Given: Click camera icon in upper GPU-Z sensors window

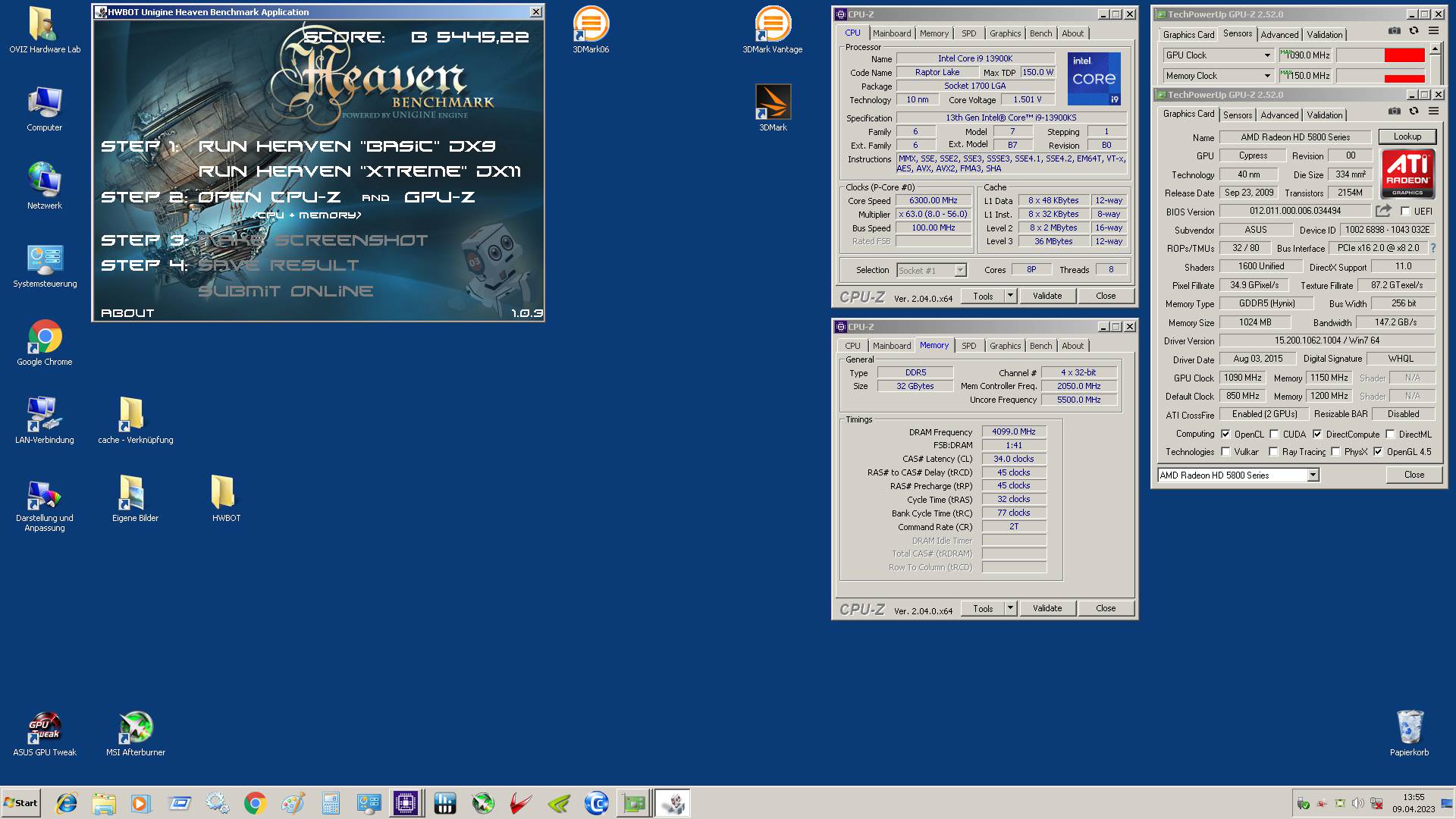Looking at the screenshot, I should [1395, 31].
